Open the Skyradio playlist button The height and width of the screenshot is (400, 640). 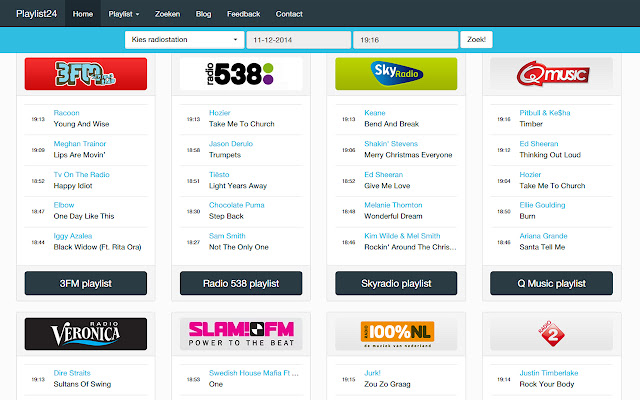click(x=396, y=283)
